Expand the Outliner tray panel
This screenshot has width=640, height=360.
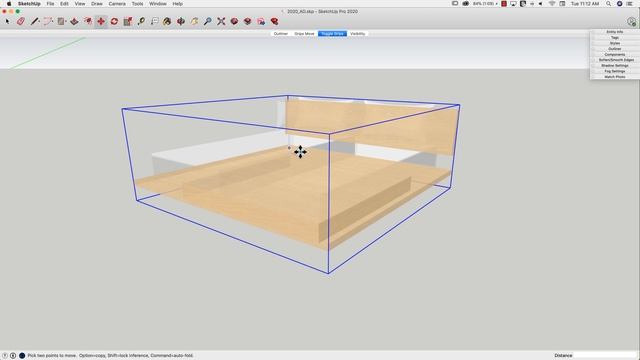point(615,49)
